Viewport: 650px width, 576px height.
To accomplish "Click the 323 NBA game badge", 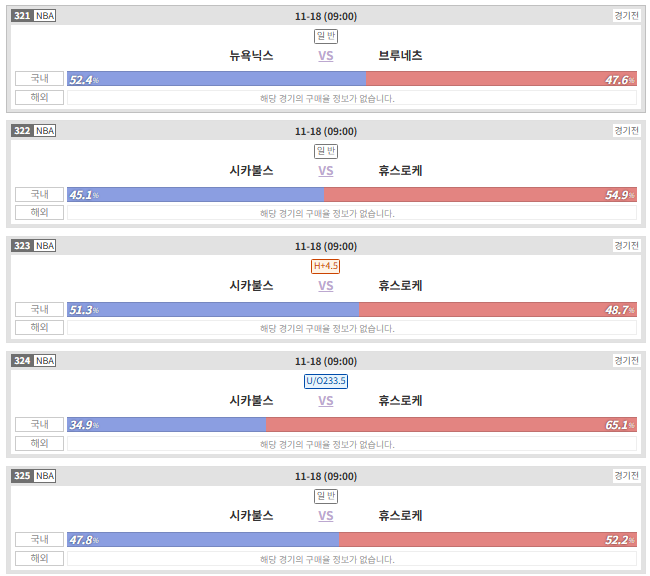I will (34, 245).
